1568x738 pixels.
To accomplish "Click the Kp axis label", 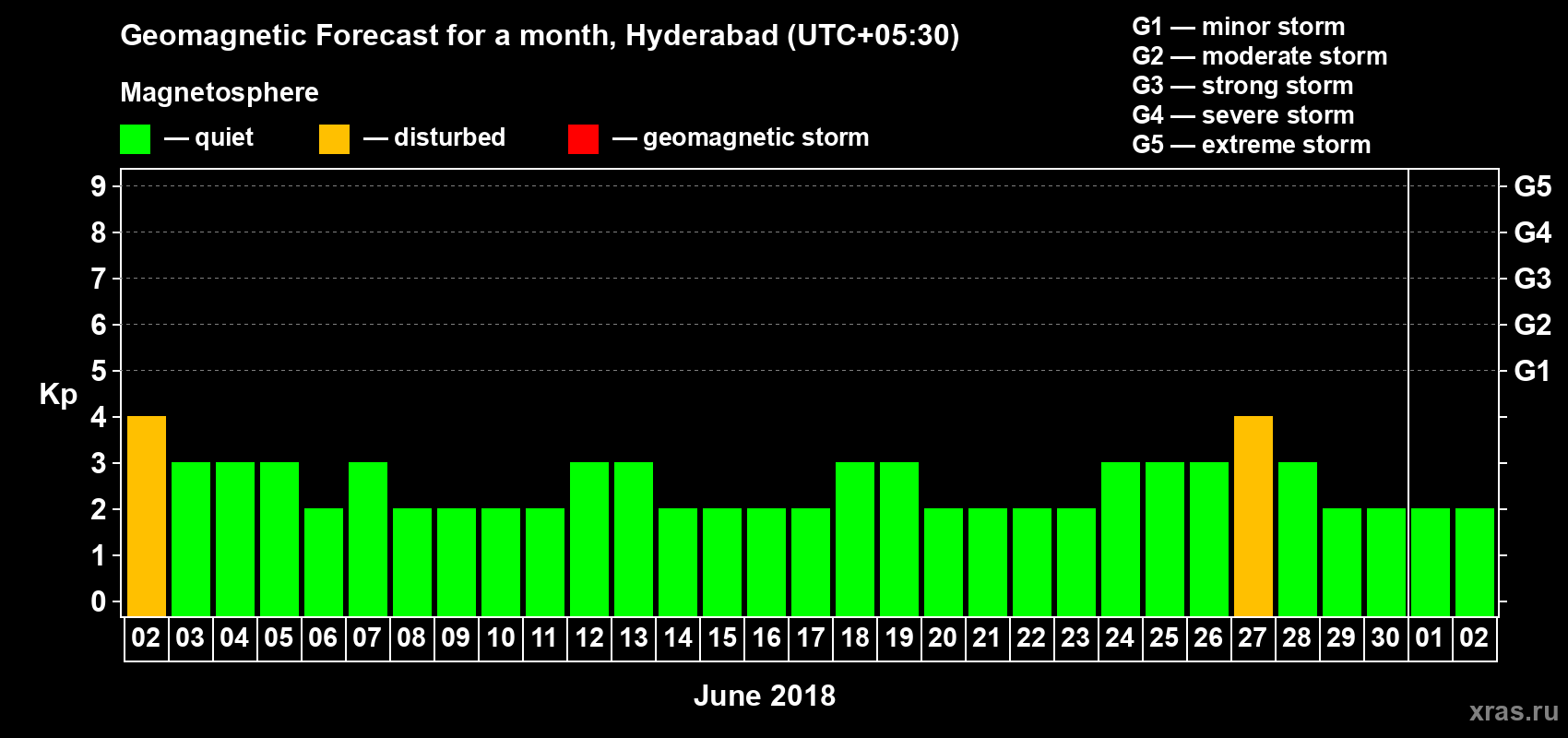I will coord(58,395).
